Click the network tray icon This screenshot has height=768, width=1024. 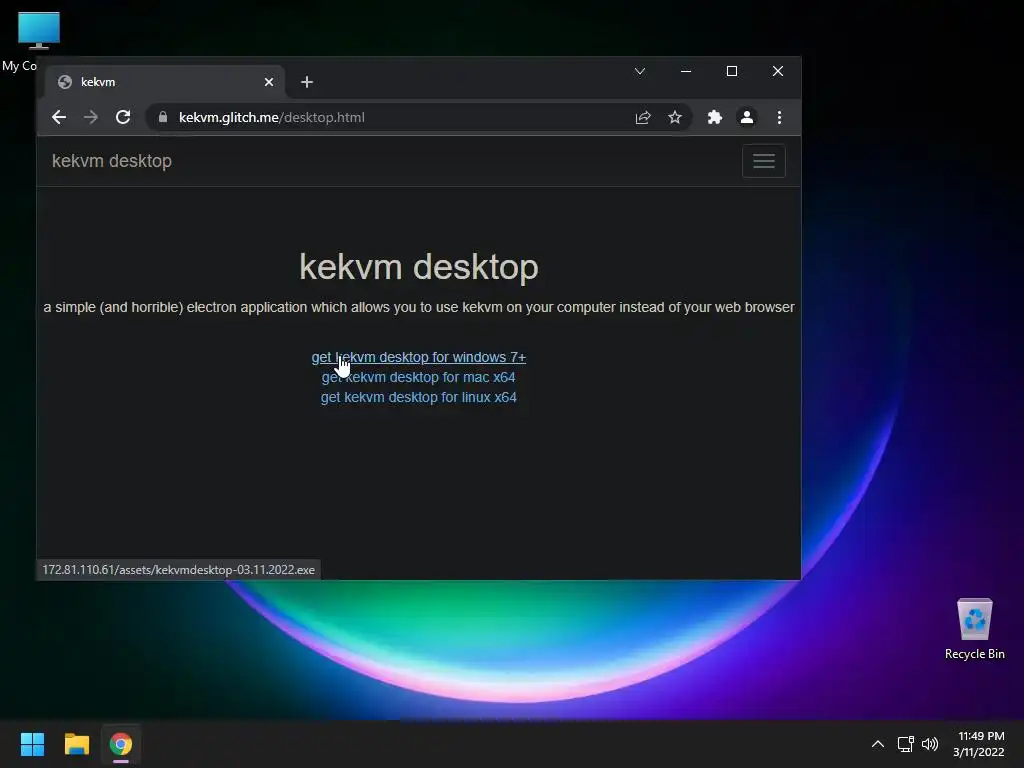[x=905, y=744]
